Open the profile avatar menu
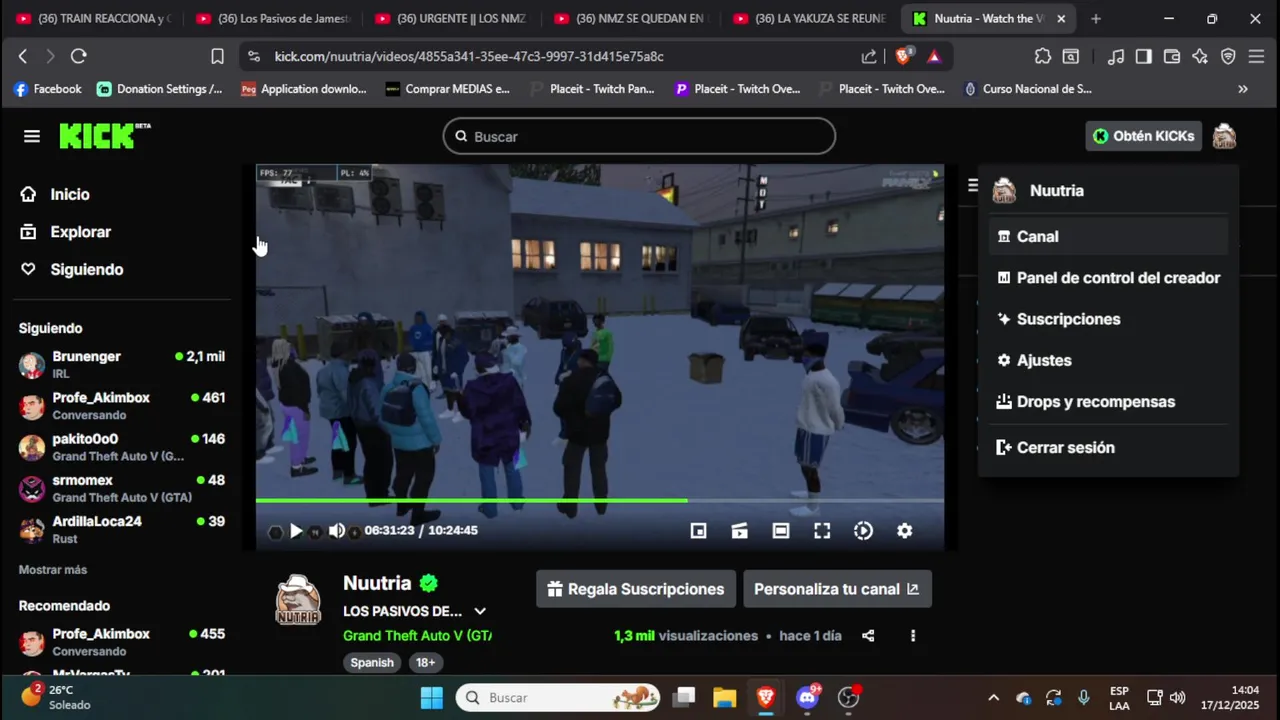This screenshot has height=720, width=1280. pos(1224,136)
